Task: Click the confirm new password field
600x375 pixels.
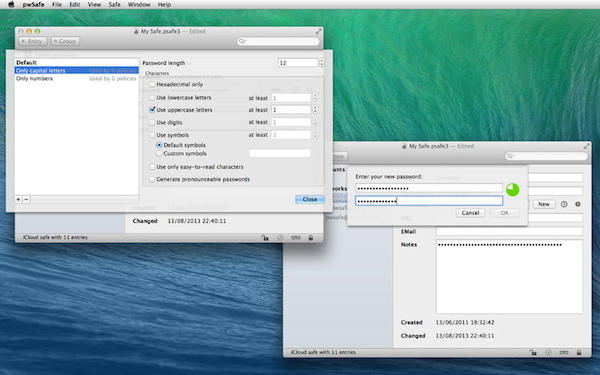Action: [x=429, y=201]
